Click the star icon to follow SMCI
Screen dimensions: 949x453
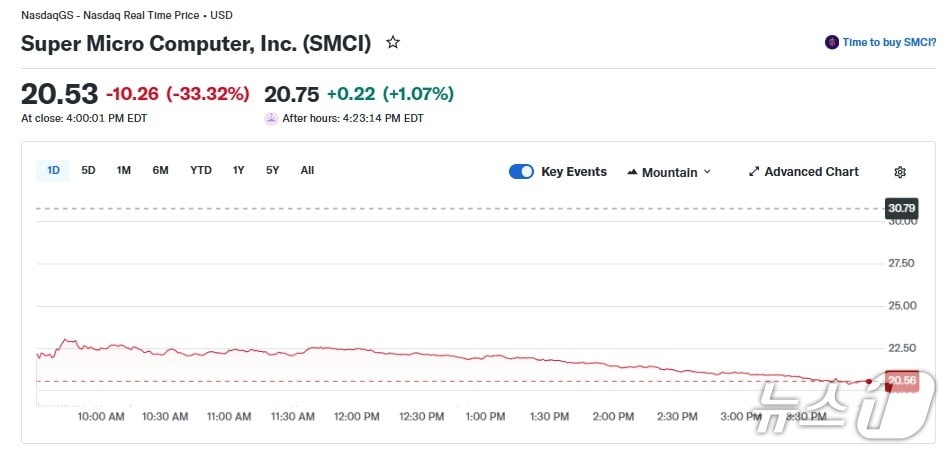(x=393, y=43)
